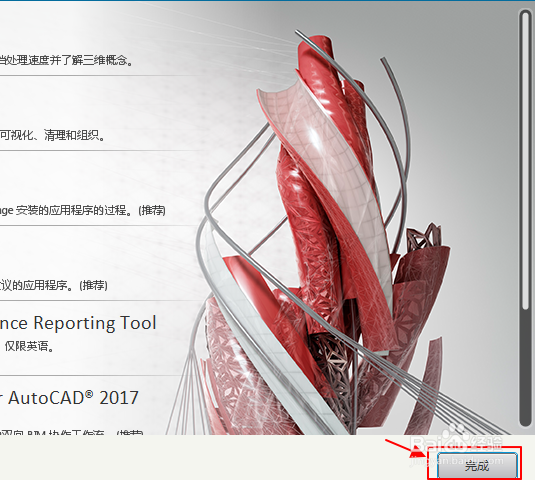Select the Reporting Tool heading text
535x480 pixels.
pos(95,323)
